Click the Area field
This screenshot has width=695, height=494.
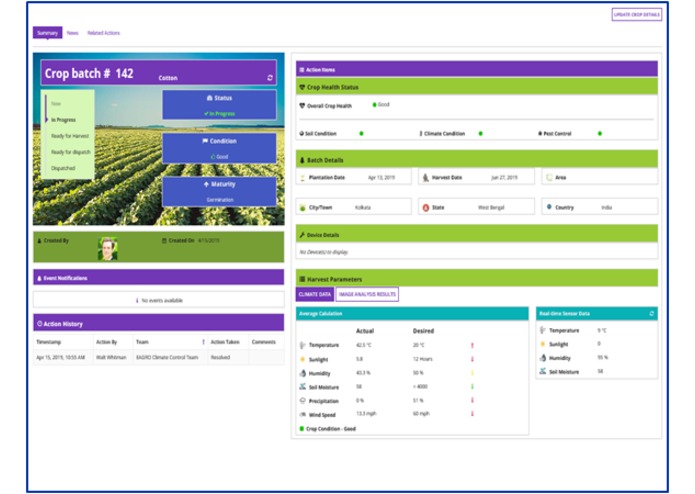coord(600,177)
